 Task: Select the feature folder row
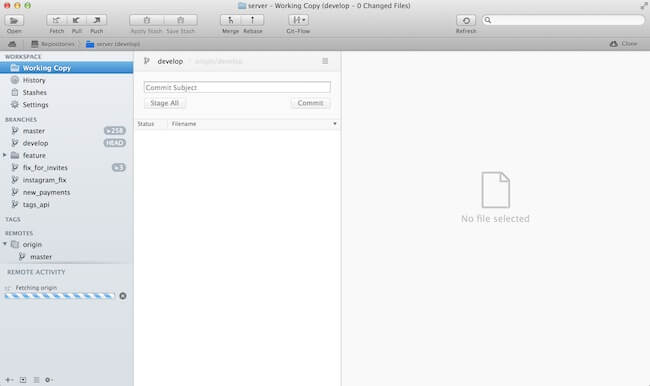[66, 155]
